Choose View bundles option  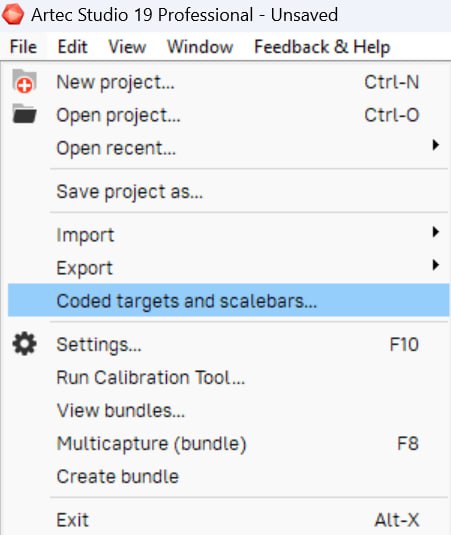coord(229,410)
